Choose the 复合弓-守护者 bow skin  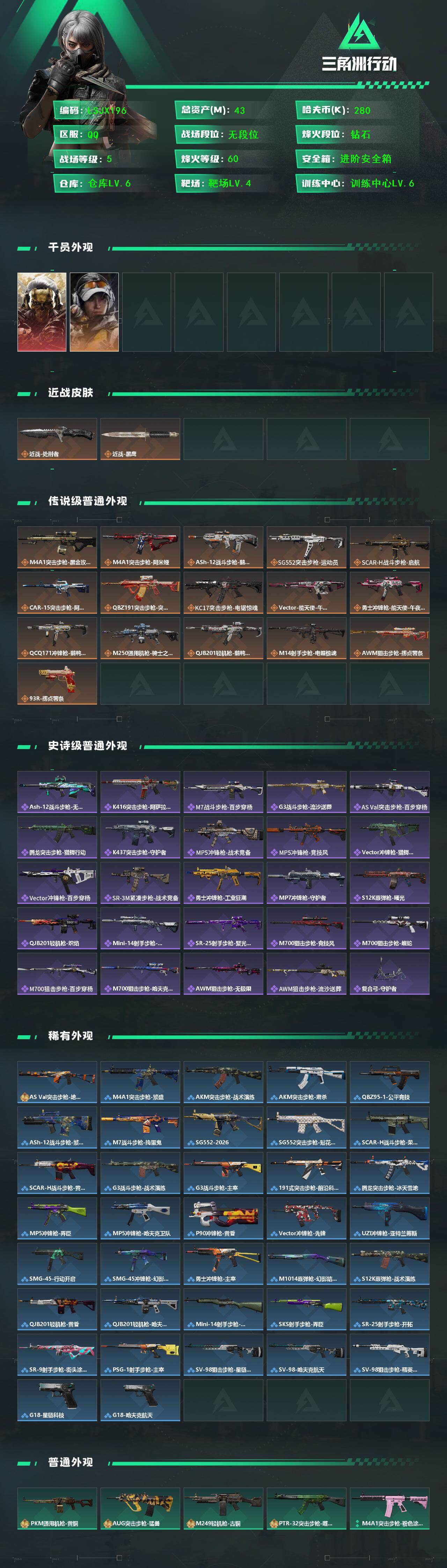coord(389,973)
